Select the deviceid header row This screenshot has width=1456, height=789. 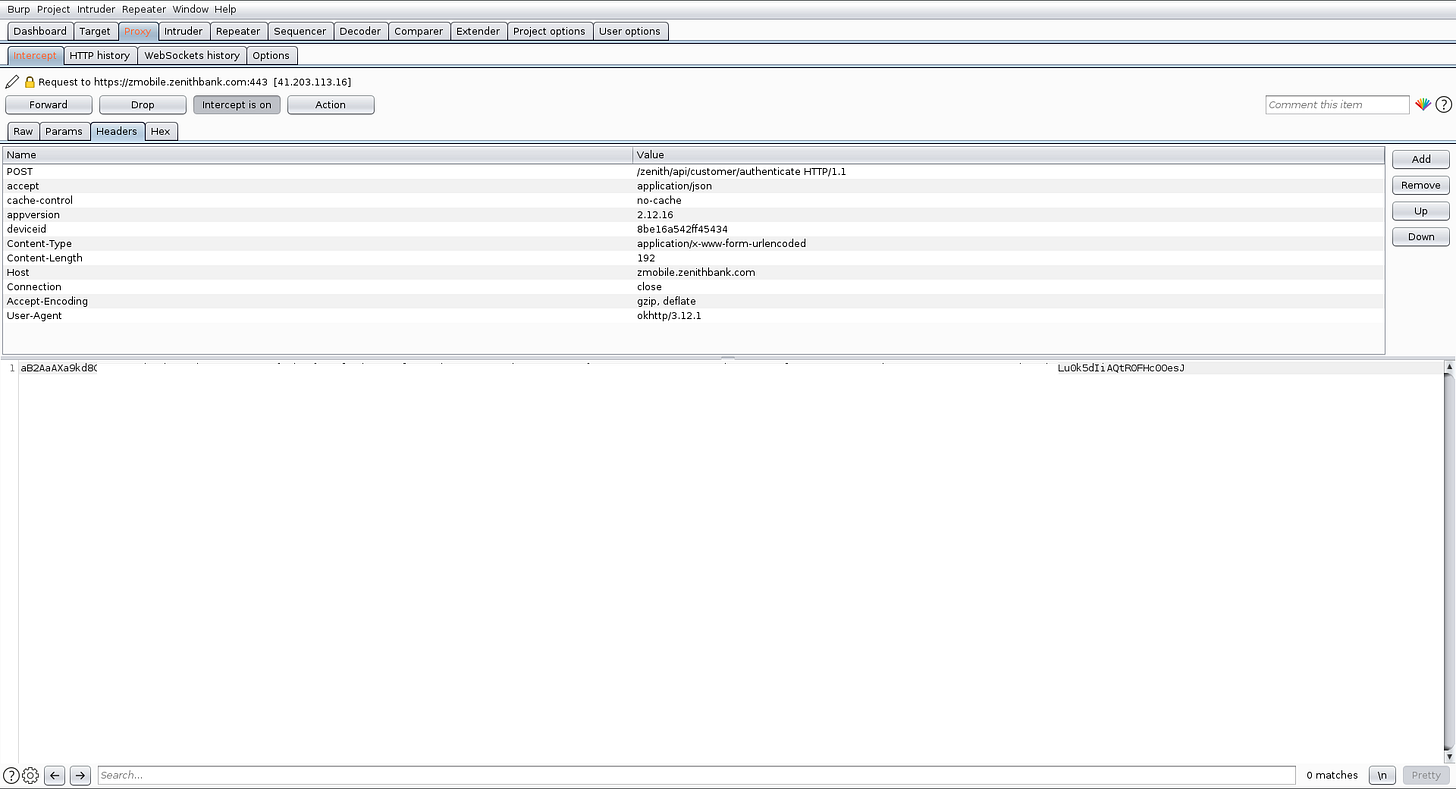694,229
